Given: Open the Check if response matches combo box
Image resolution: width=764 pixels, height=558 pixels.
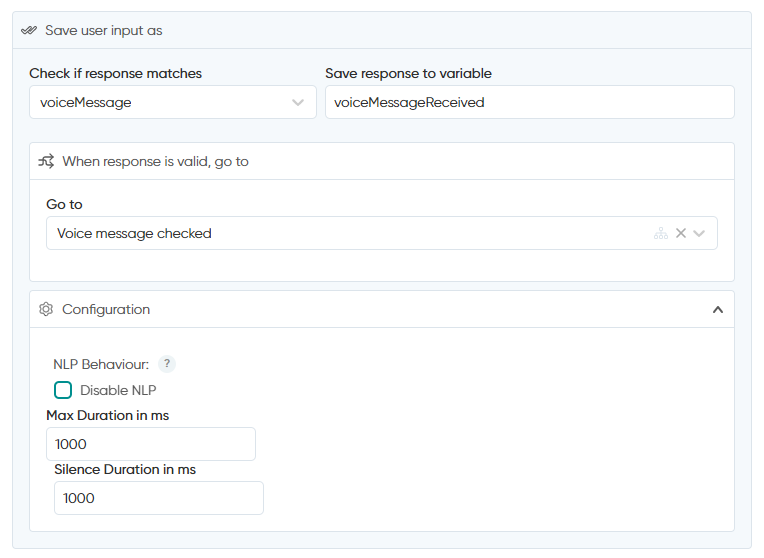Looking at the screenshot, I should pyautogui.click(x=173, y=102).
